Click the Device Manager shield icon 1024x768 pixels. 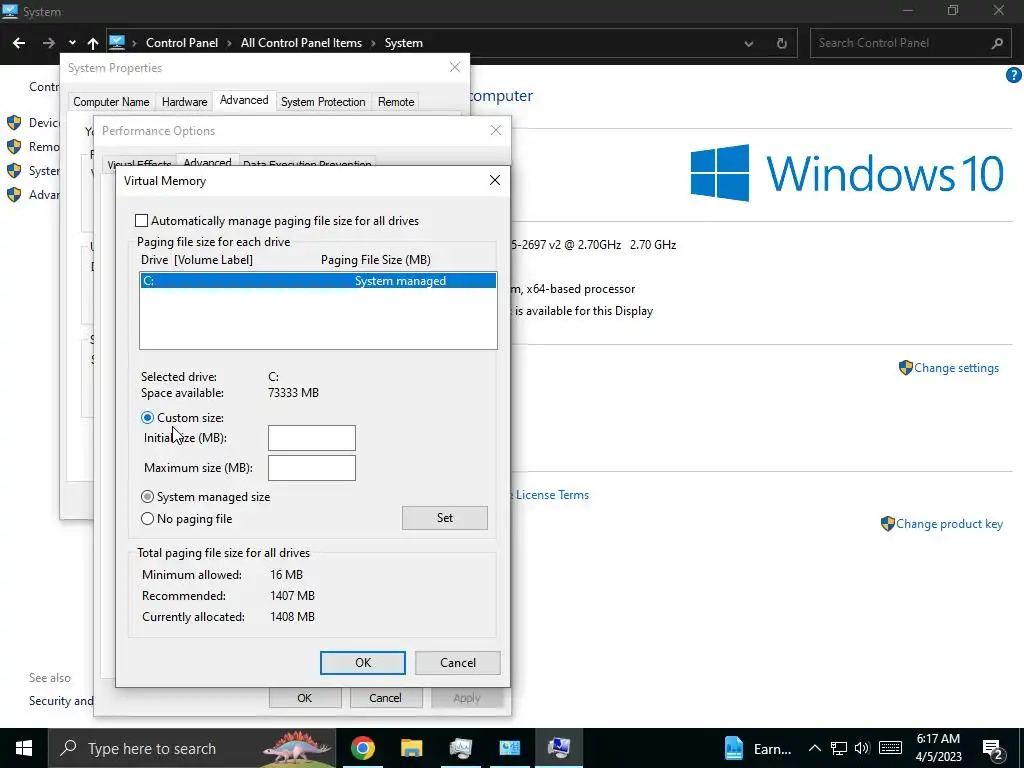[x=14, y=123]
